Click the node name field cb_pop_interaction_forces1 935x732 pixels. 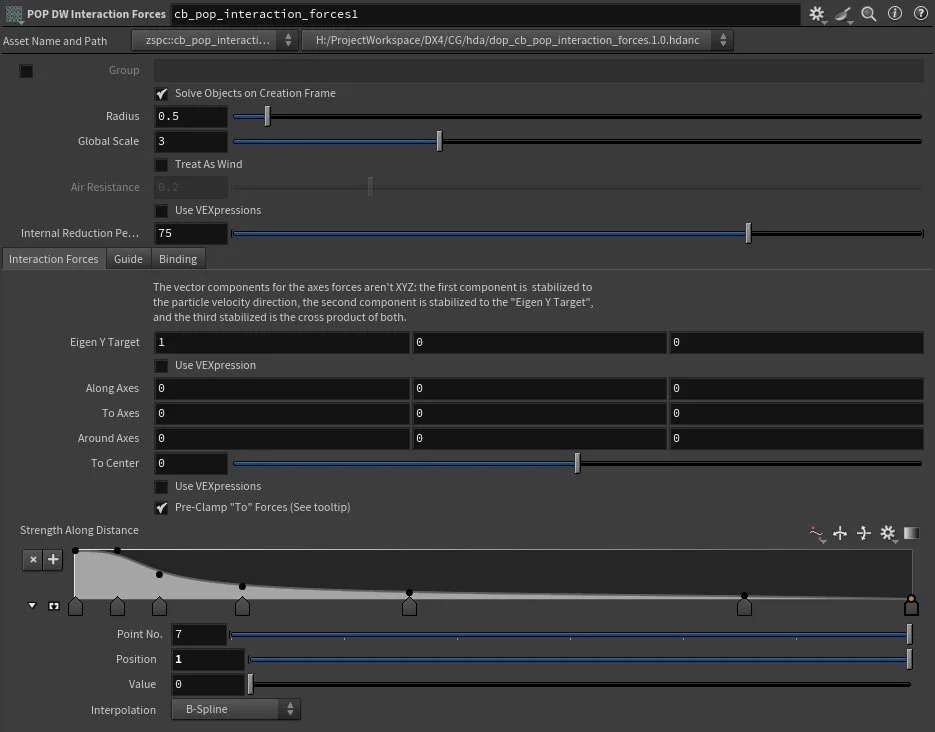coord(485,14)
